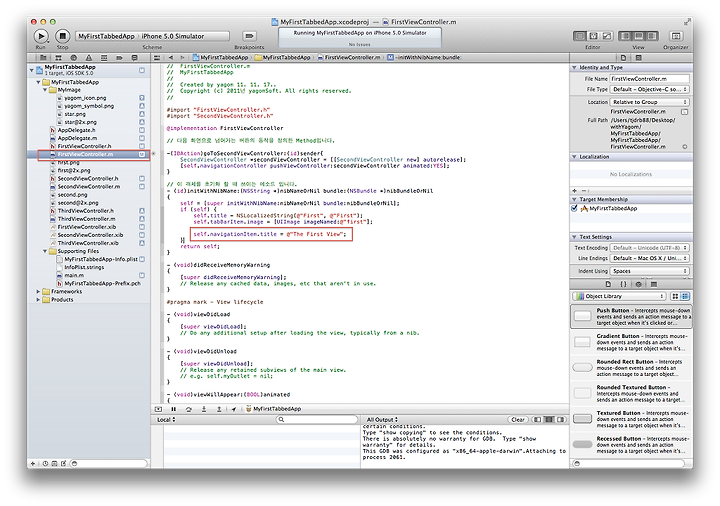The height and width of the screenshot is (506, 720).
Task: Open the Indent Using Spaces dropdown
Action: pos(649,271)
